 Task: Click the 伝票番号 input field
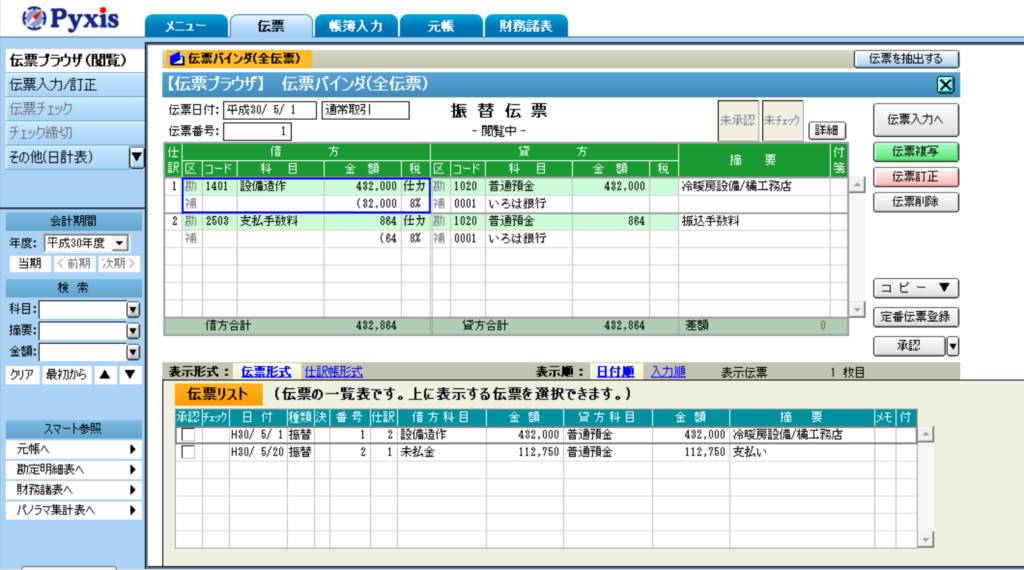point(257,131)
